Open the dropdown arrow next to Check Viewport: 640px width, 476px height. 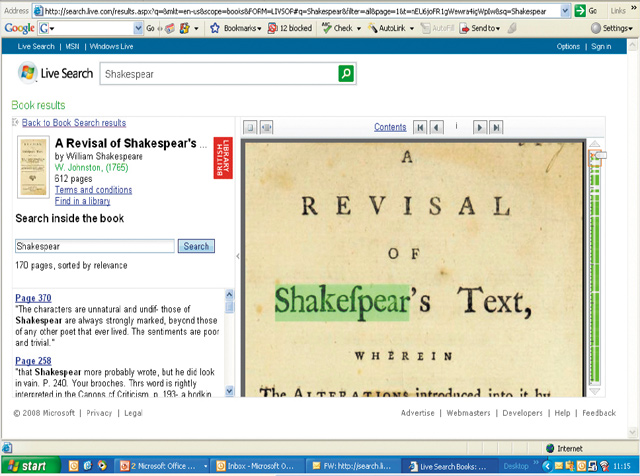pos(359,29)
